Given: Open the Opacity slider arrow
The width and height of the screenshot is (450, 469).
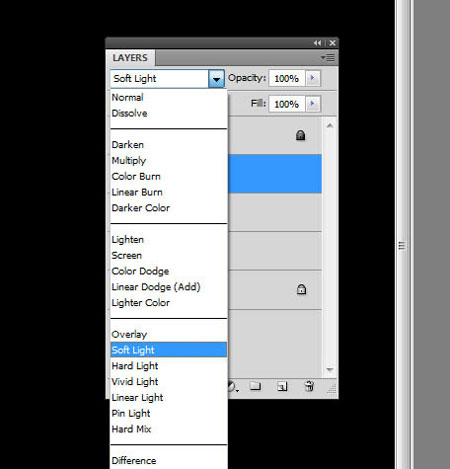Looking at the screenshot, I should tap(313, 78).
